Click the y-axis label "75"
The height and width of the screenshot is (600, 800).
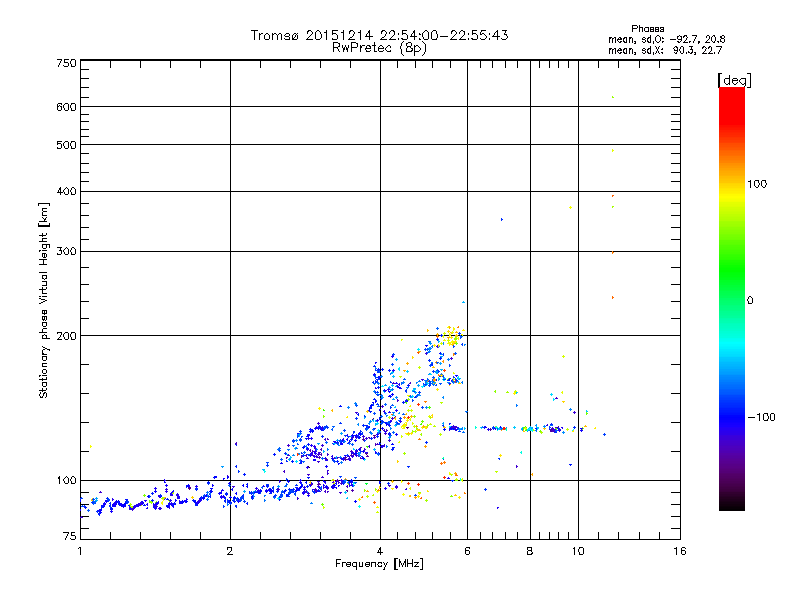(70, 536)
